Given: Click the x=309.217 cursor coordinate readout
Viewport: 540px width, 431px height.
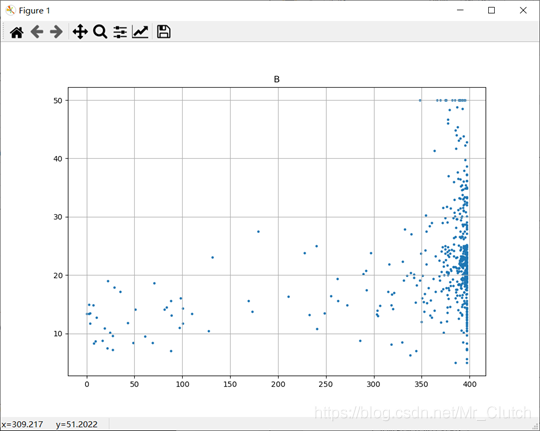Looking at the screenshot, I should [22, 424].
